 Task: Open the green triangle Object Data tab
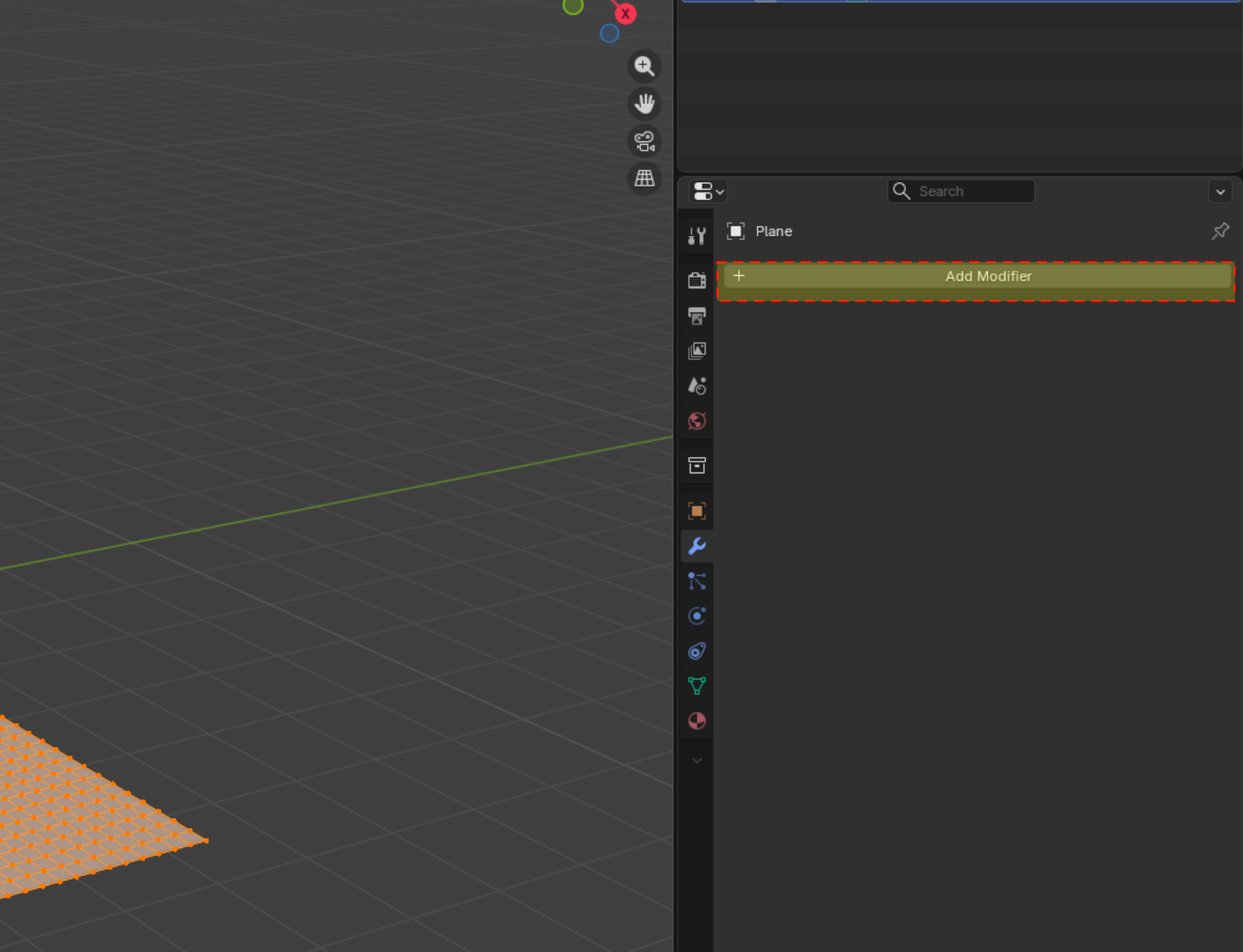click(697, 686)
